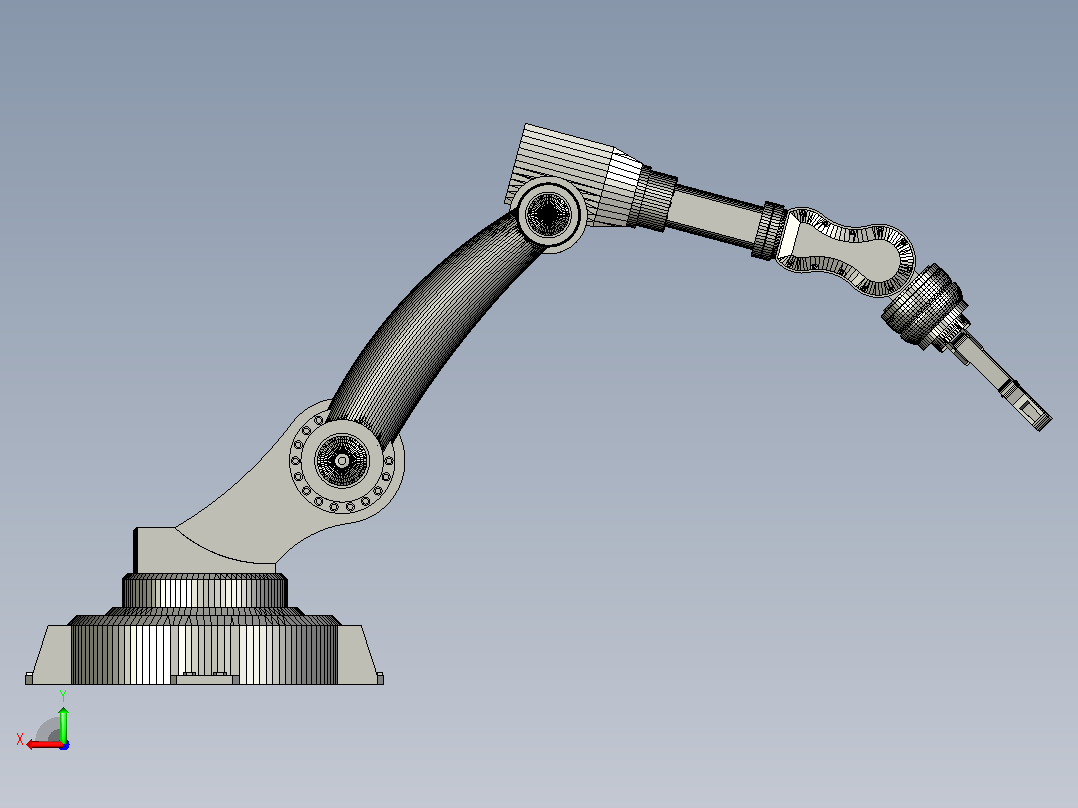Select the peanut-shaped wrist link

[x=847, y=250]
